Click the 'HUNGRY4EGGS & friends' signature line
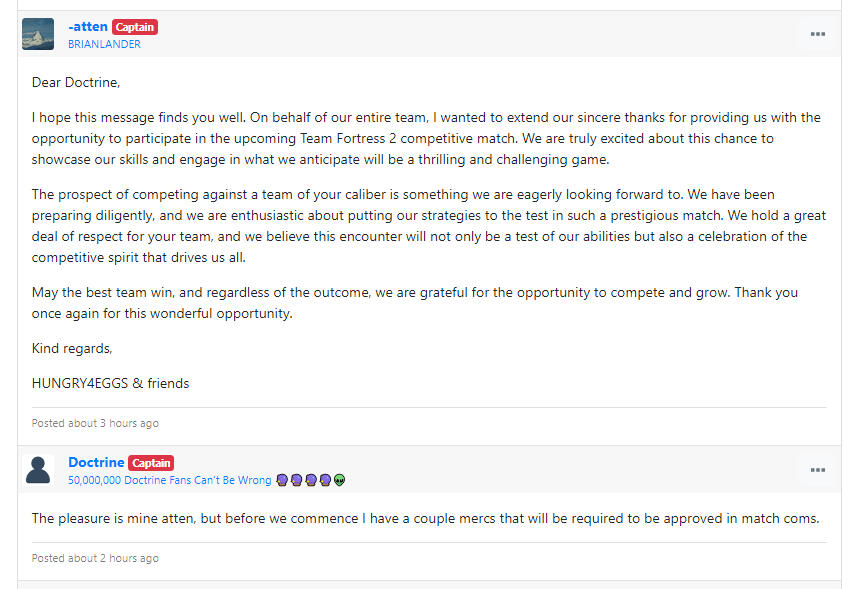This screenshot has width=850, height=589. click(110, 383)
